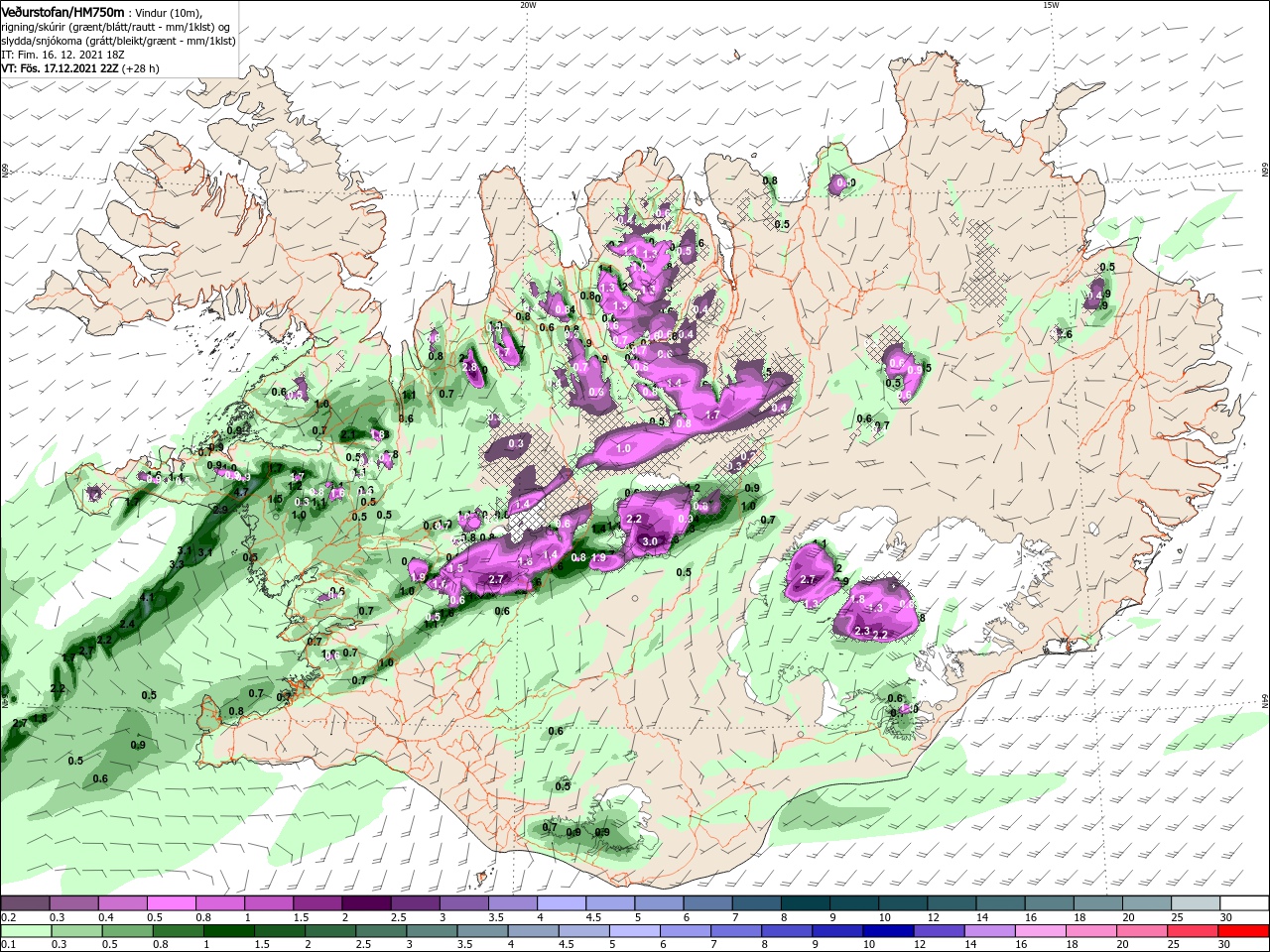Pick the dark green swatch labeled 1 in lower legend
Viewport: 1270px width, 952px height.
pos(228,931)
